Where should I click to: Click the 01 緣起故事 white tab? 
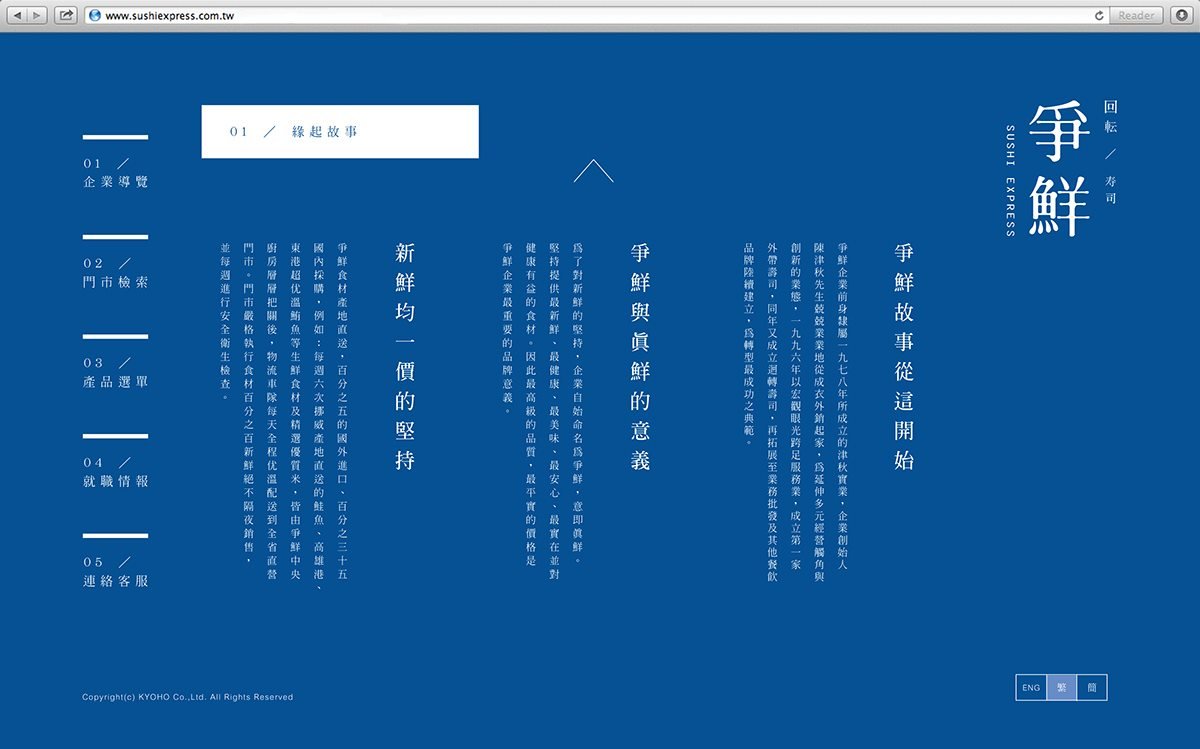click(x=340, y=132)
